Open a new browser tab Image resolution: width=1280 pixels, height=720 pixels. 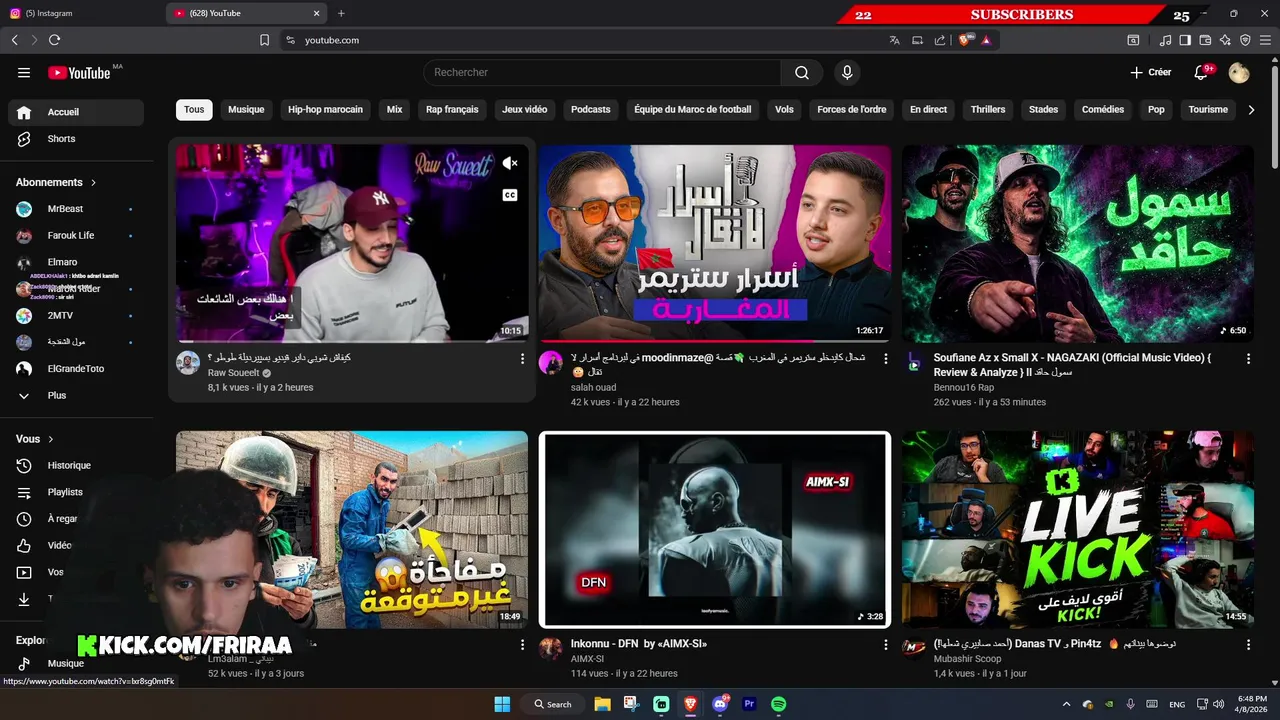tap(341, 13)
